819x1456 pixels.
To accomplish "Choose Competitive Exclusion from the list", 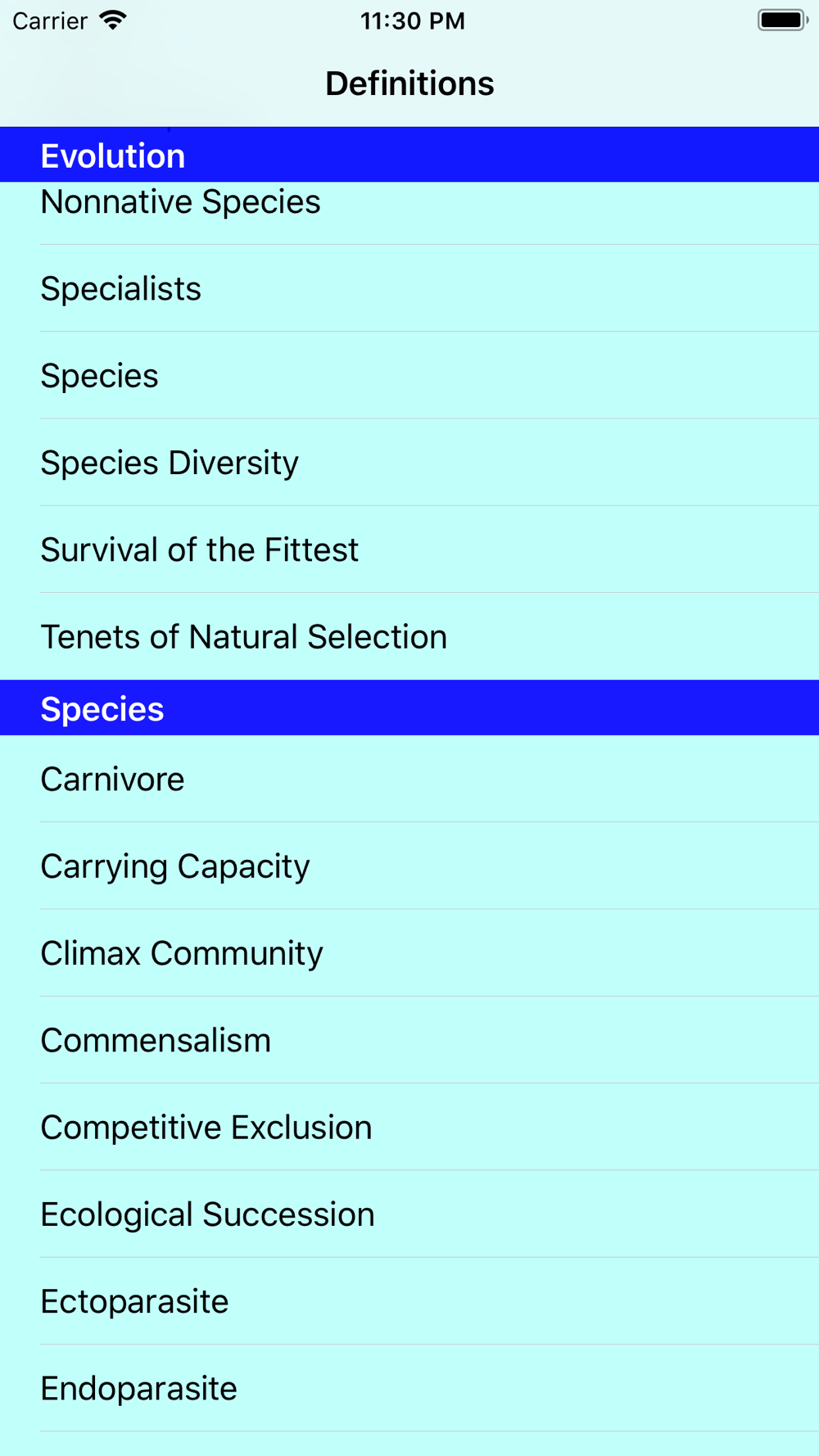I will [x=409, y=1127].
